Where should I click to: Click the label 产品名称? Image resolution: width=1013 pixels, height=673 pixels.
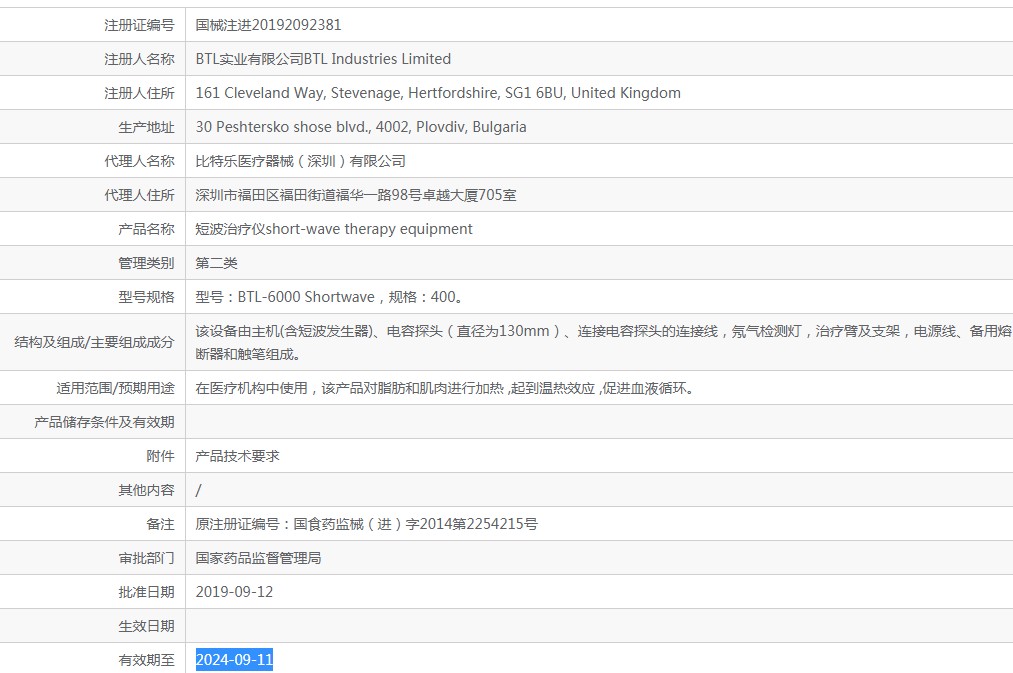pyautogui.click(x=147, y=229)
